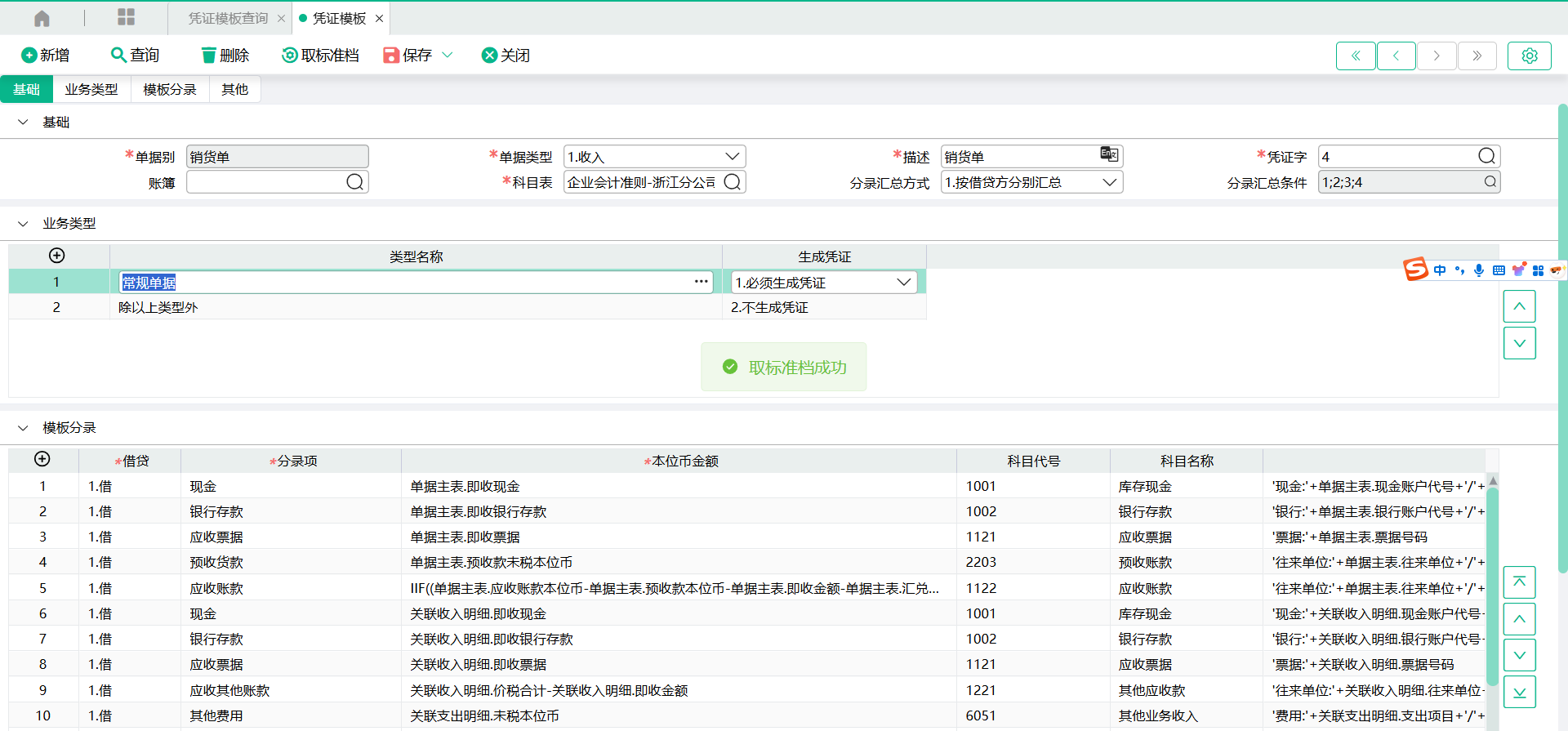Toggle the IME Chinese/English 中 indicator
1568x731 pixels.
(1440, 270)
